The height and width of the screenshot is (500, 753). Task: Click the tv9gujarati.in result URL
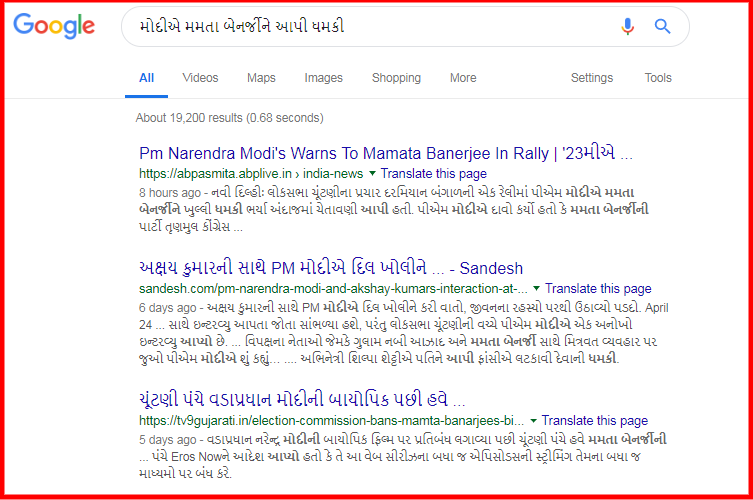tap(331, 421)
